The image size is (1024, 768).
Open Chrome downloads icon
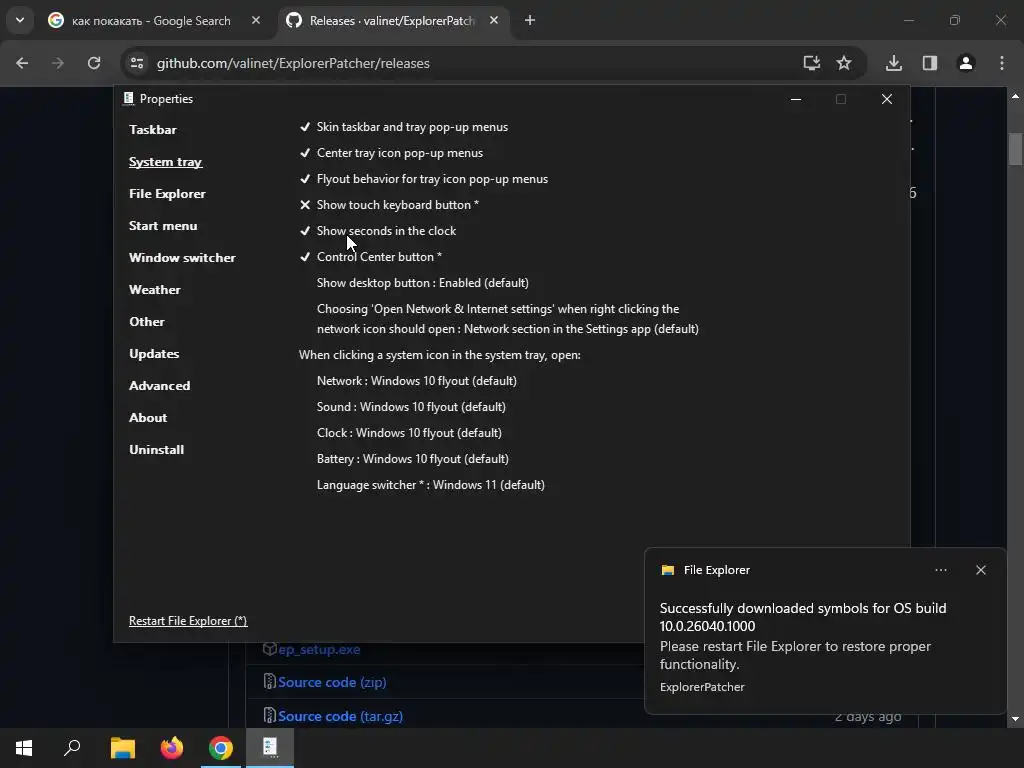point(894,63)
